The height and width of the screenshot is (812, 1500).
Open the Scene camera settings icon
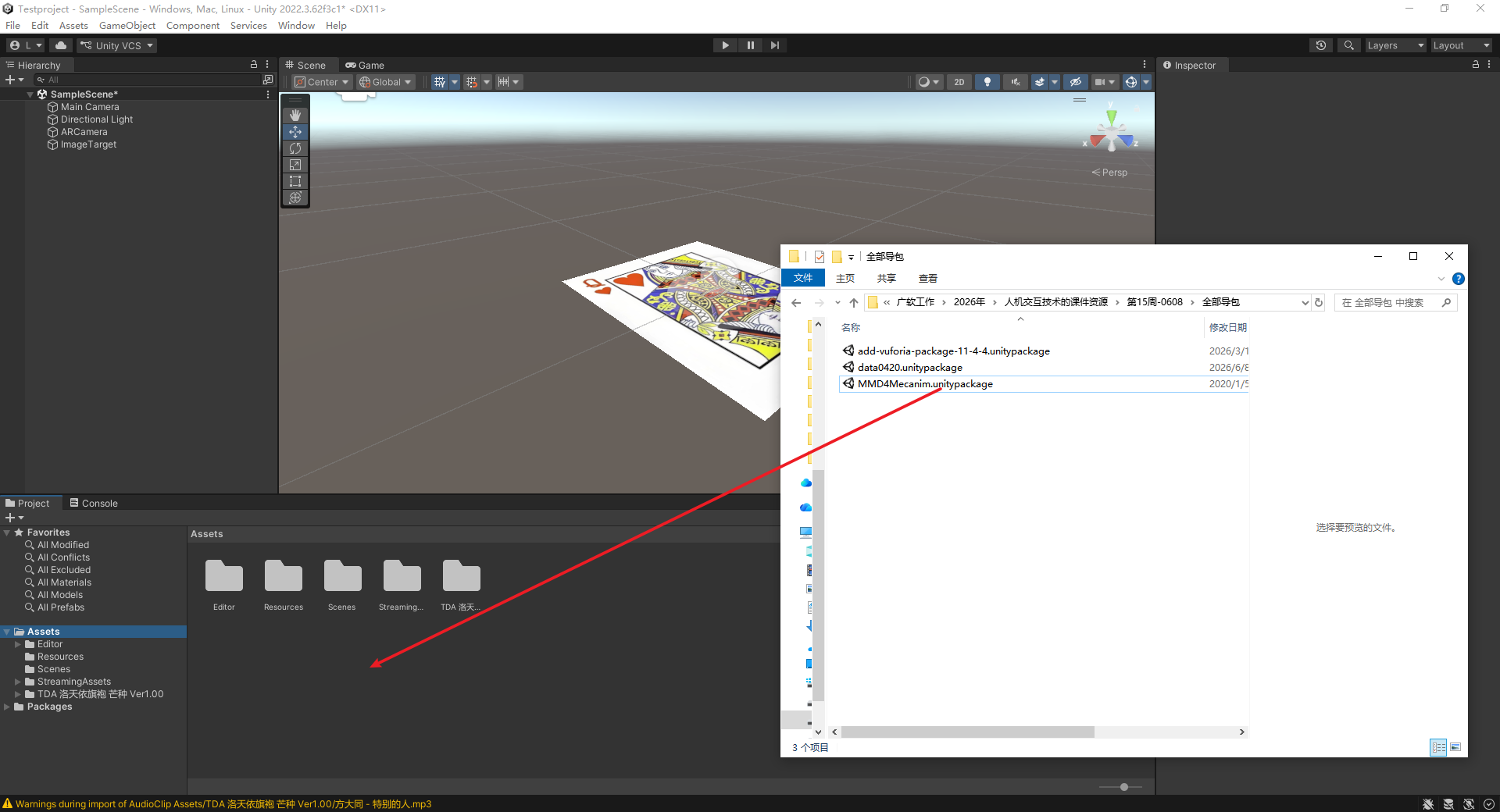coord(1100,82)
